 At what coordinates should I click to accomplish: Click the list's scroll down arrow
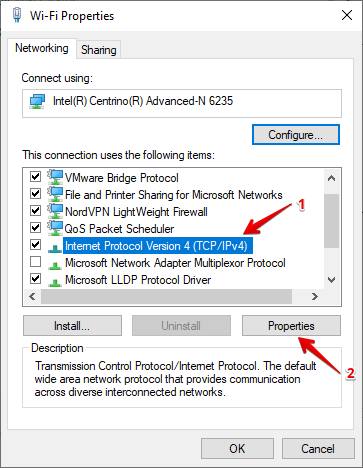tap(331, 280)
